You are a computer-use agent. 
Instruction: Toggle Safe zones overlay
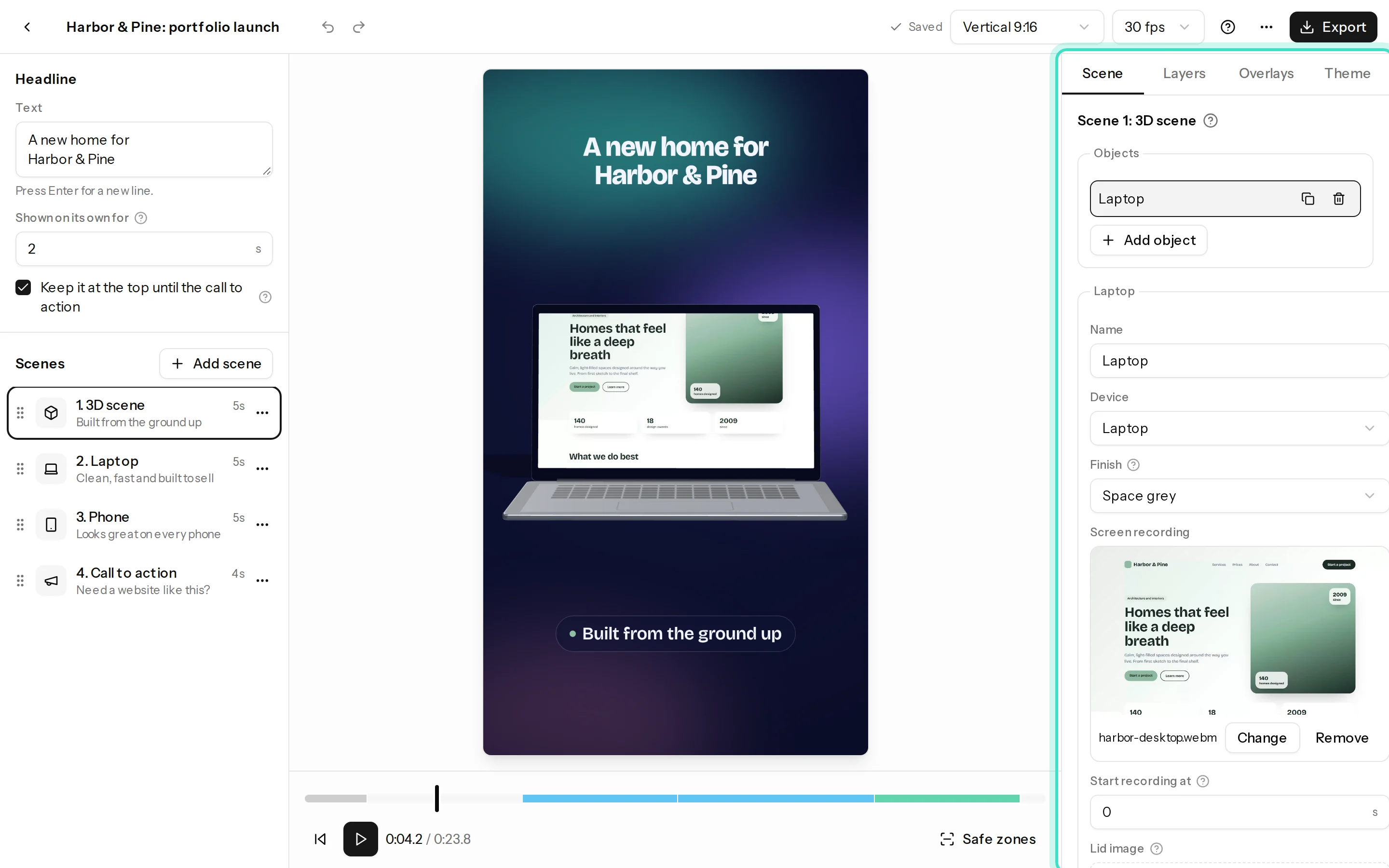(988, 839)
